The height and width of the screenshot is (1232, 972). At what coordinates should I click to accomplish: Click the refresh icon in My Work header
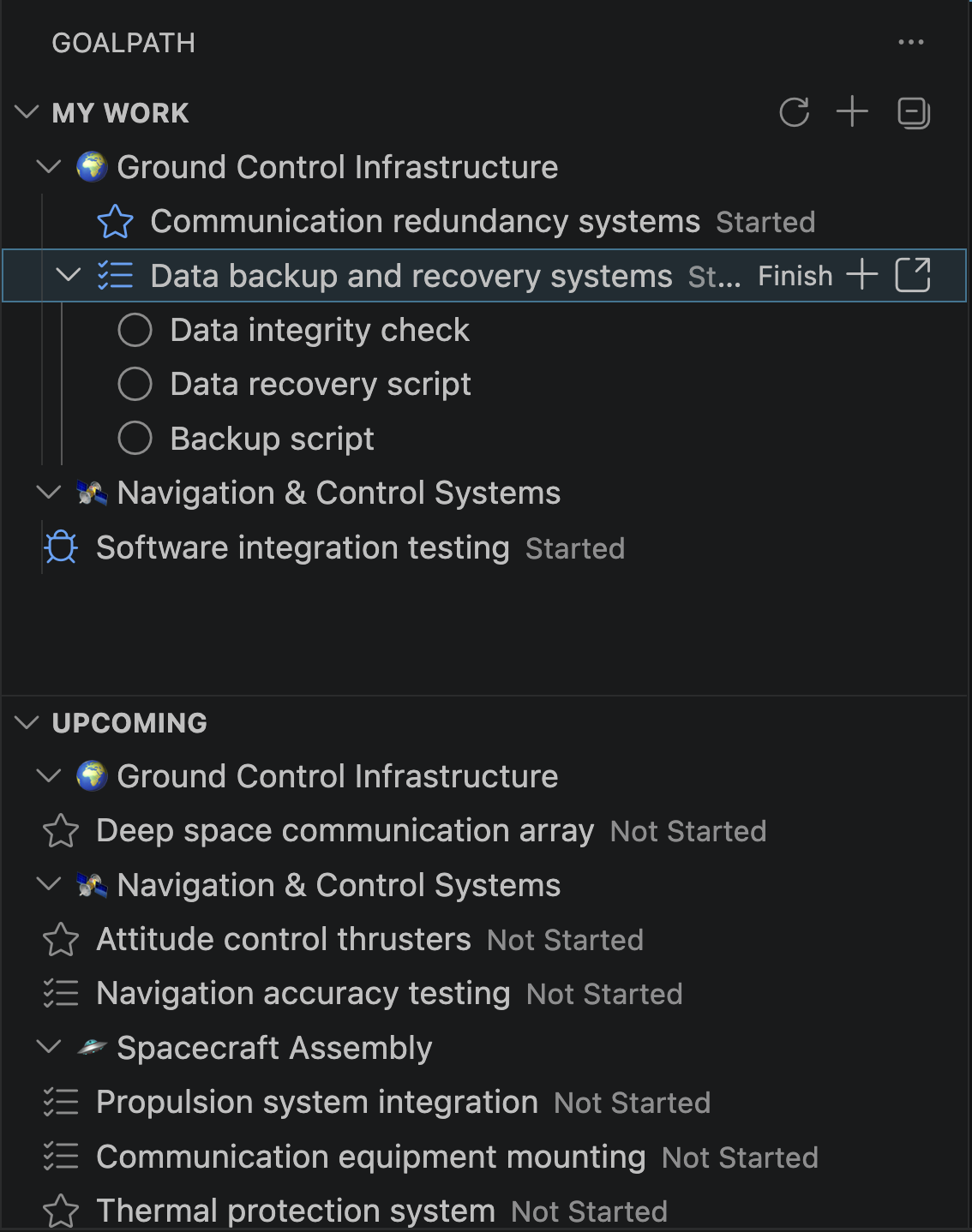click(x=795, y=112)
